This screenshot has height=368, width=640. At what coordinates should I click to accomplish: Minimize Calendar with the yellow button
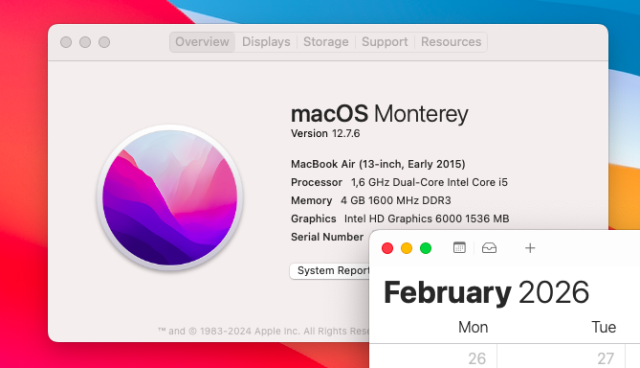pyautogui.click(x=407, y=248)
